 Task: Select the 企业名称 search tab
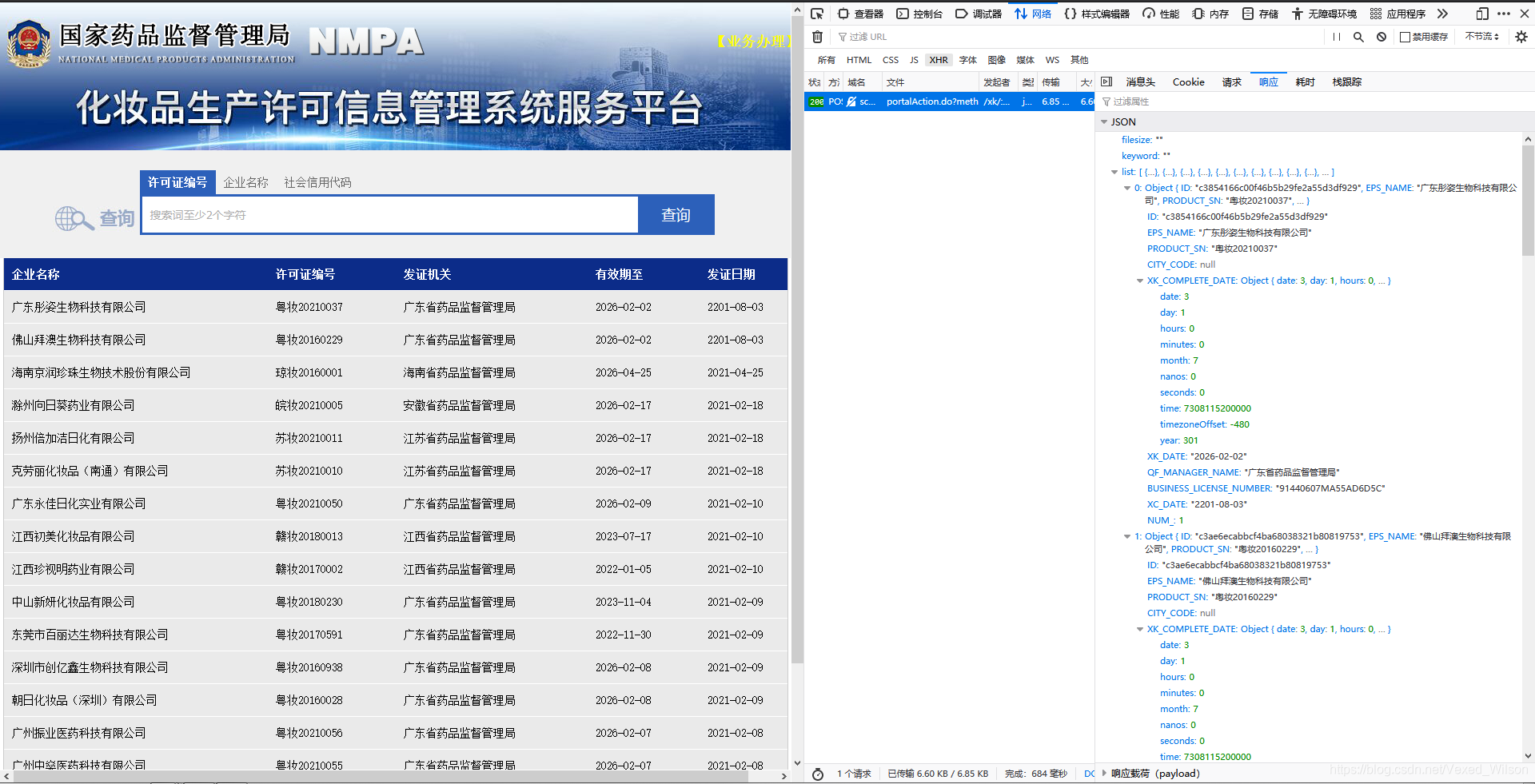pos(245,182)
